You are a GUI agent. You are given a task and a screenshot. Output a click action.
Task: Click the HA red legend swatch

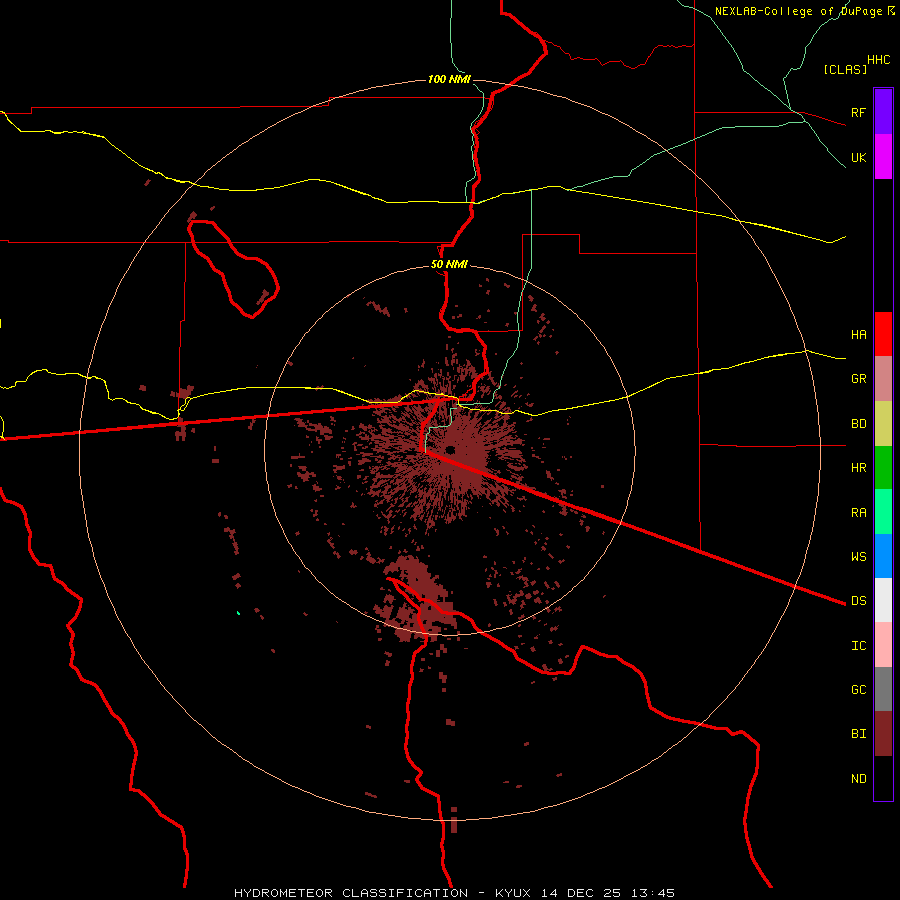click(x=883, y=334)
